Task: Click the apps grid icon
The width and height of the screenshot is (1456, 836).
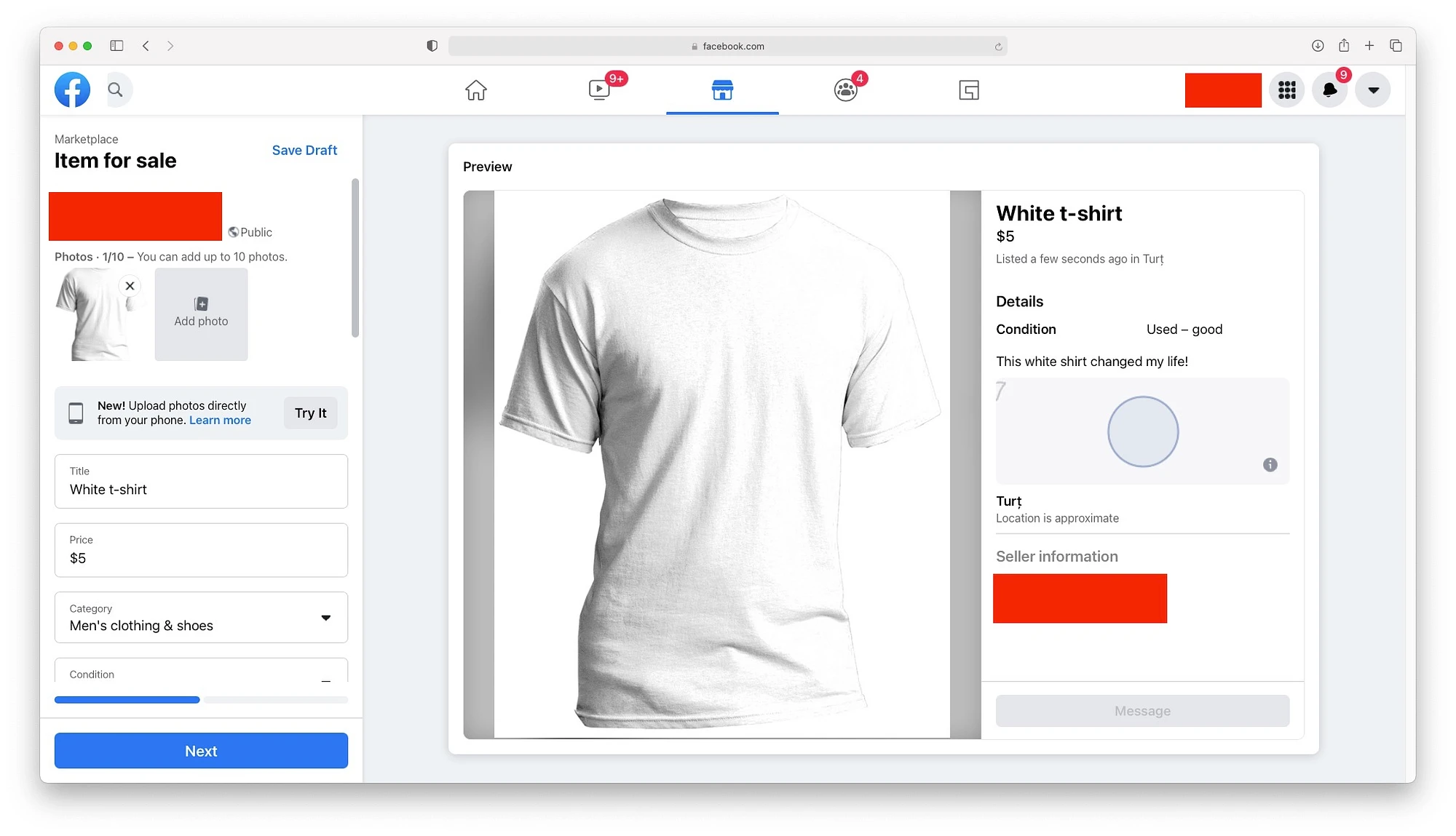Action: coord(1288,90)
